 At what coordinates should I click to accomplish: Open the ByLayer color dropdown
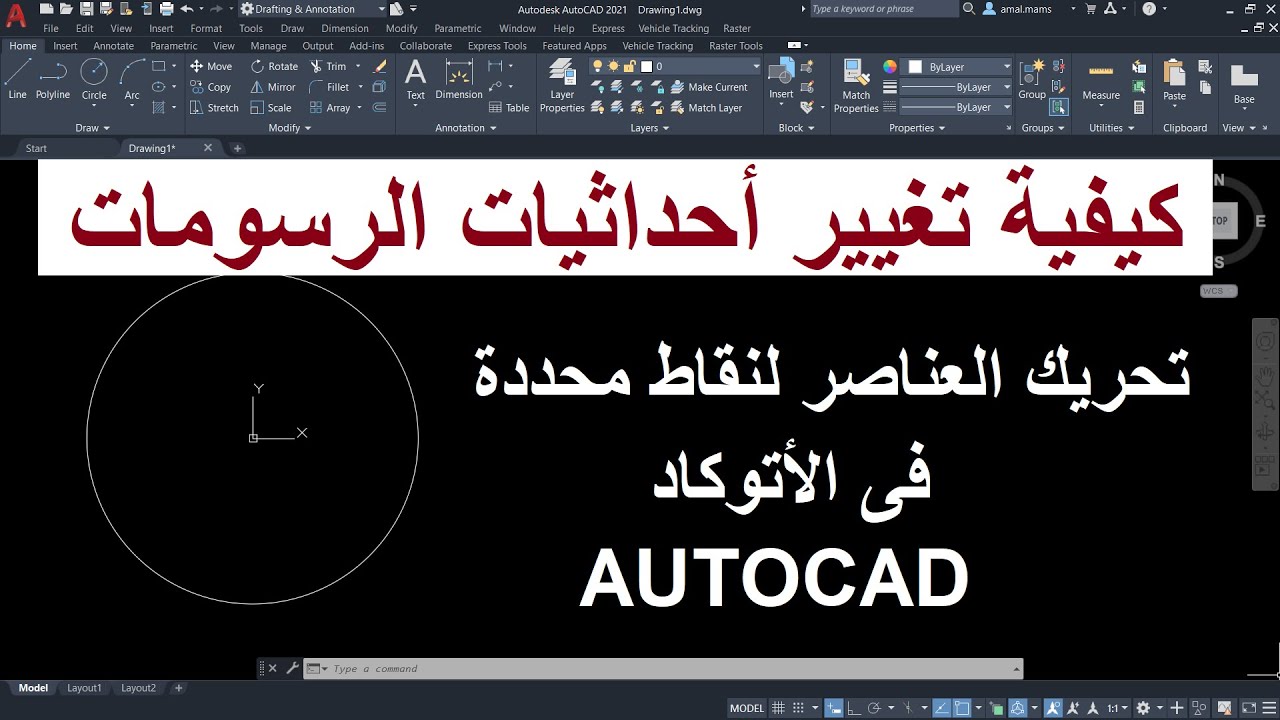[958, 67]
